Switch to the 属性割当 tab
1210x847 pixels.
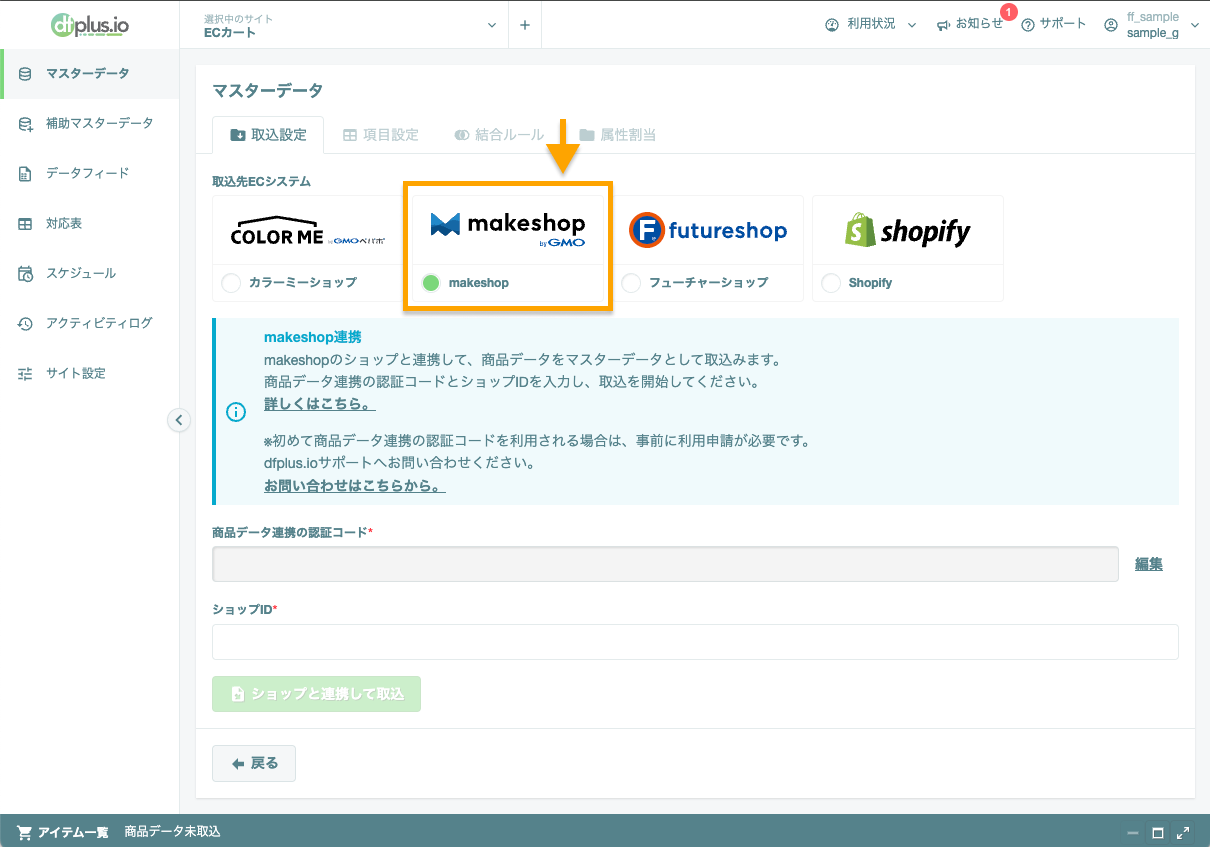tap(617, 135)
